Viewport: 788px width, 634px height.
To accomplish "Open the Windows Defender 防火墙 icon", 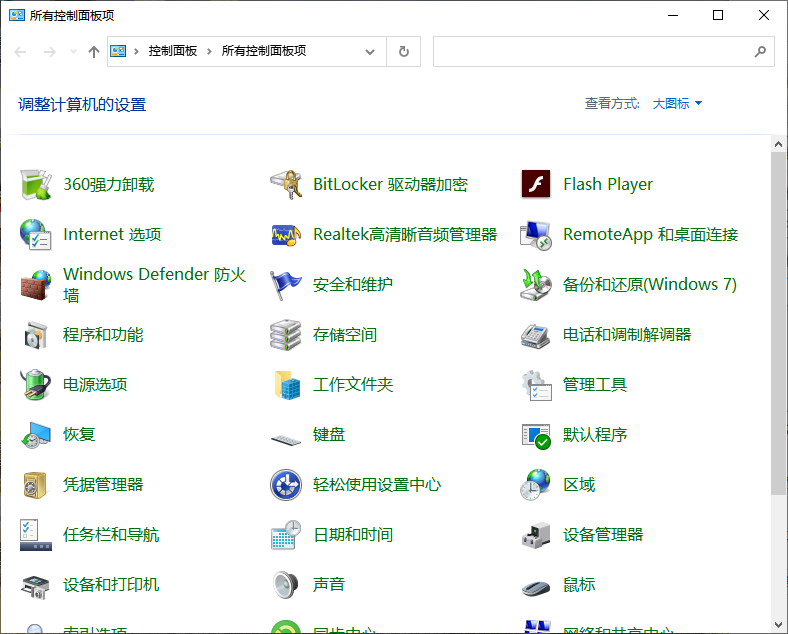I will (x=36, y=284).
